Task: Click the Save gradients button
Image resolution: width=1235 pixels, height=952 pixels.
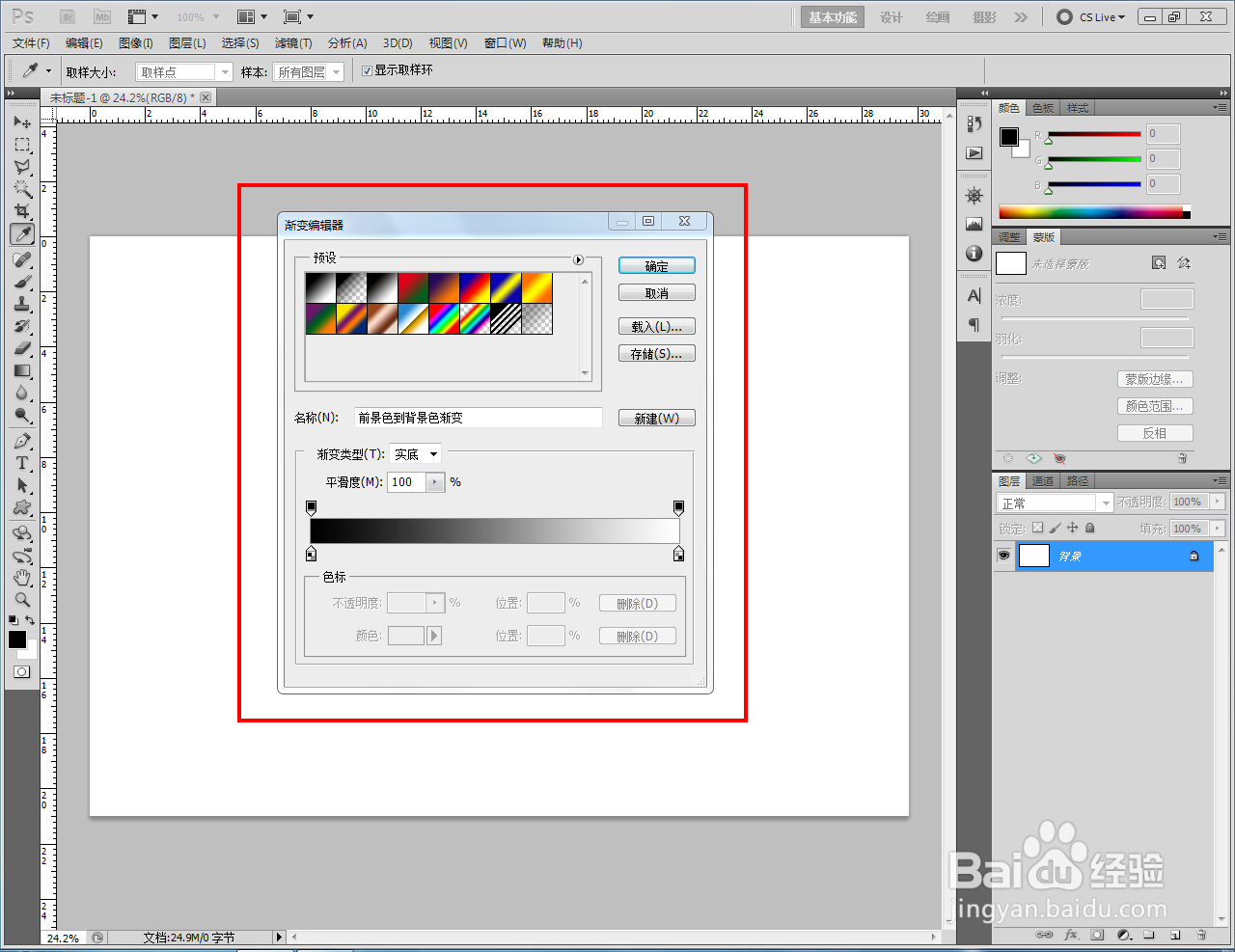Action: 657,354
